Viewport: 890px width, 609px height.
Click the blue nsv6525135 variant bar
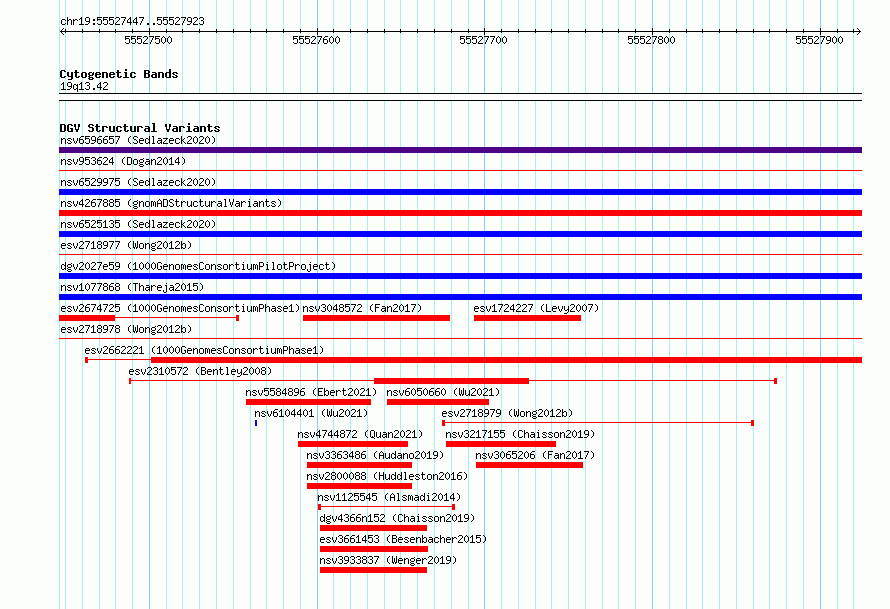pyautogui.click(x=460, y=234)
